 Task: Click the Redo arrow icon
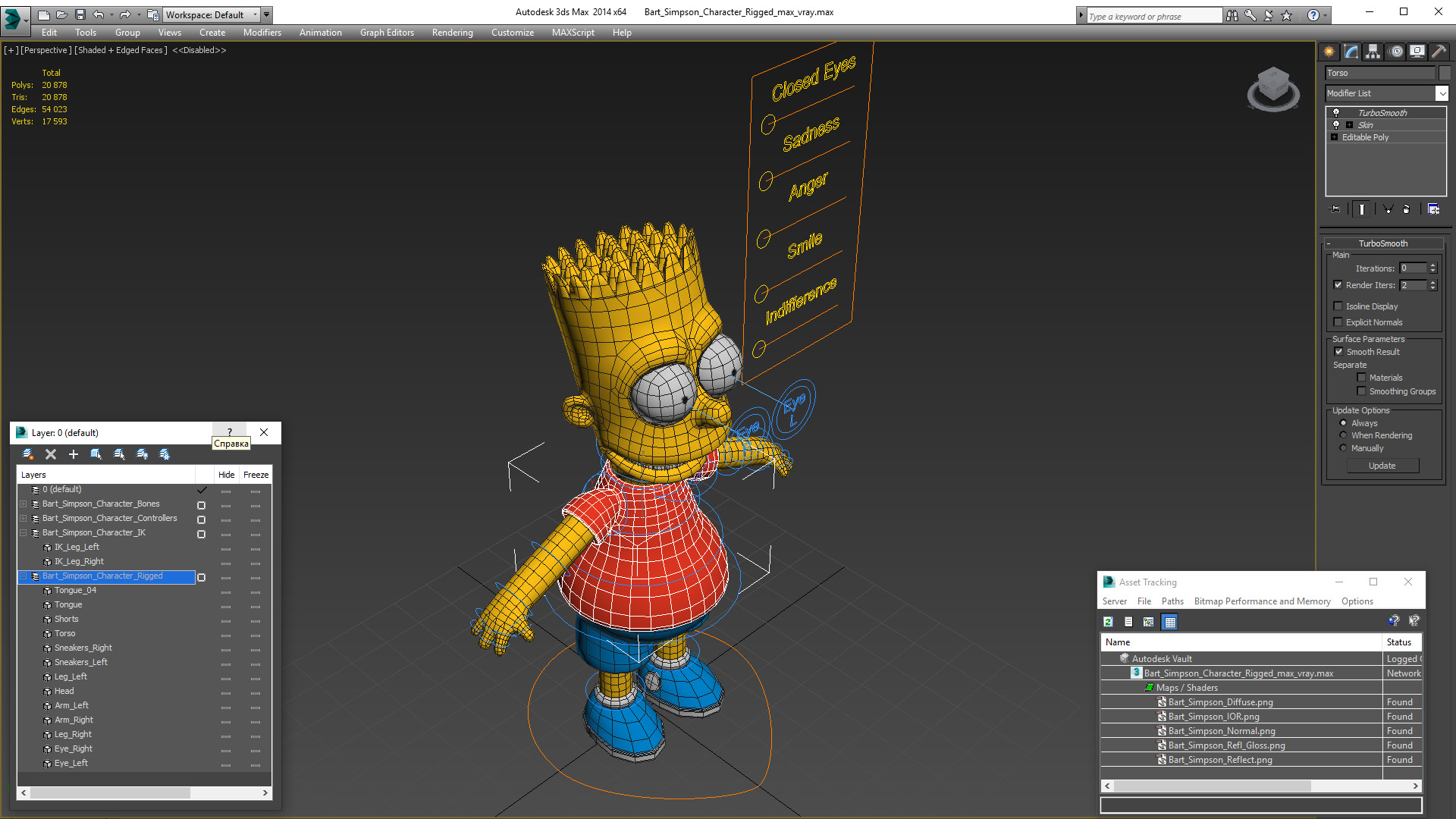click(x=125, y=14)
